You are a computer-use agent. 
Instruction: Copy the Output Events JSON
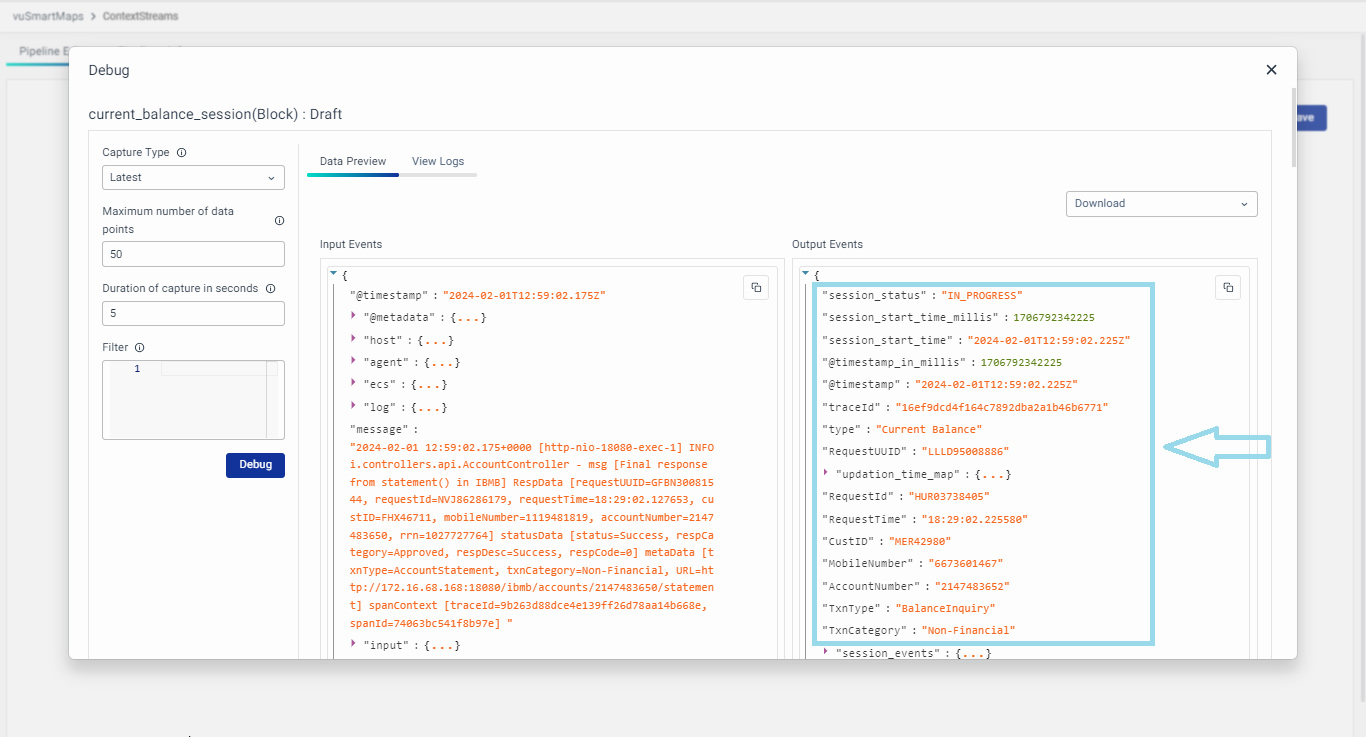point(1228,287)
